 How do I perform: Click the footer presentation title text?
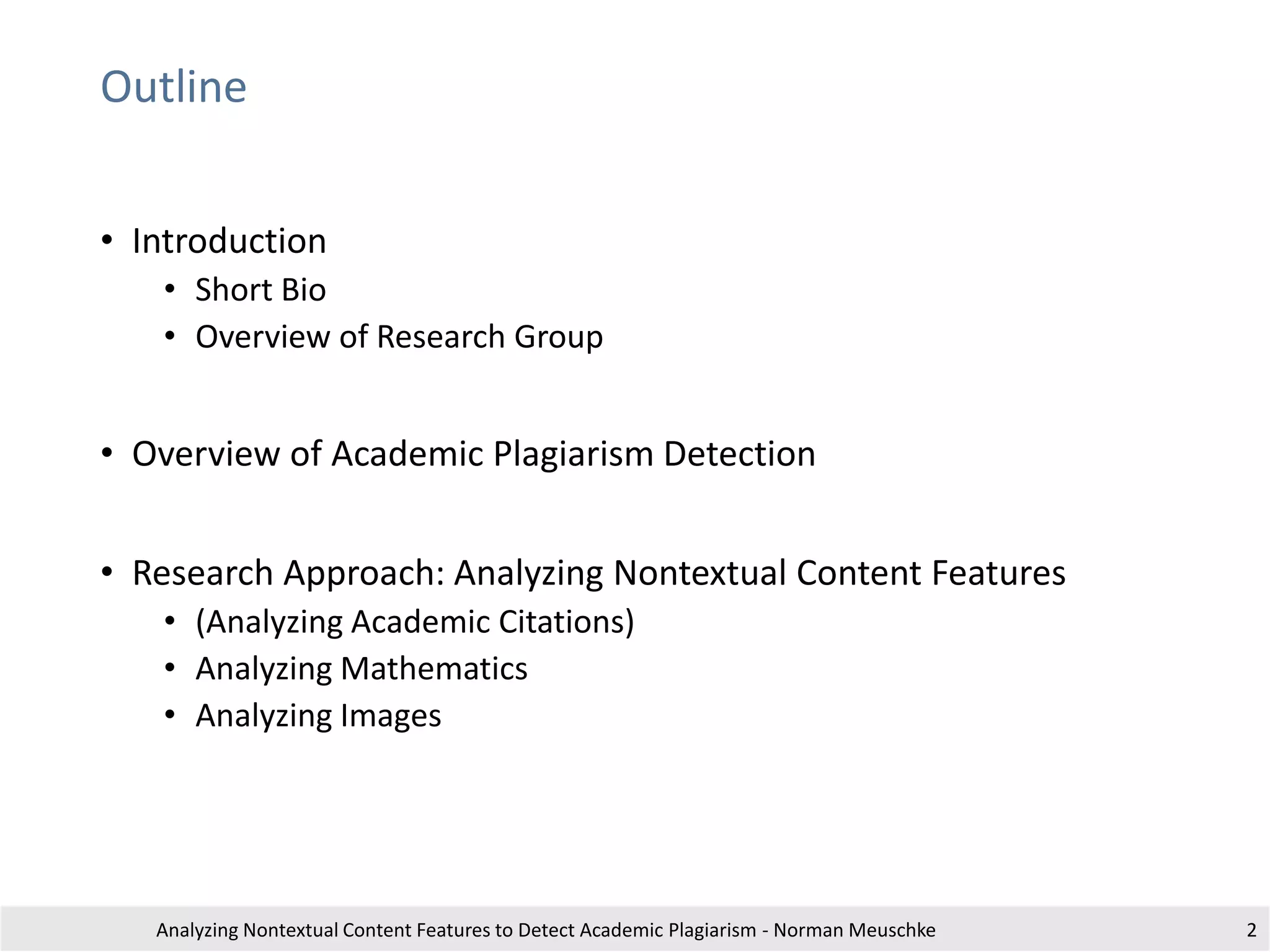pyautogui.click(x=456, y=930)
